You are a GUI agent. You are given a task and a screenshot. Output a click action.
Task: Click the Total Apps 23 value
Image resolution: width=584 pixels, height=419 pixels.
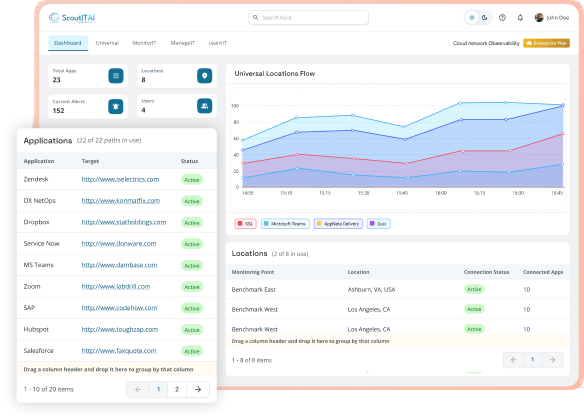pyautogui.click(x=56, y=80)
